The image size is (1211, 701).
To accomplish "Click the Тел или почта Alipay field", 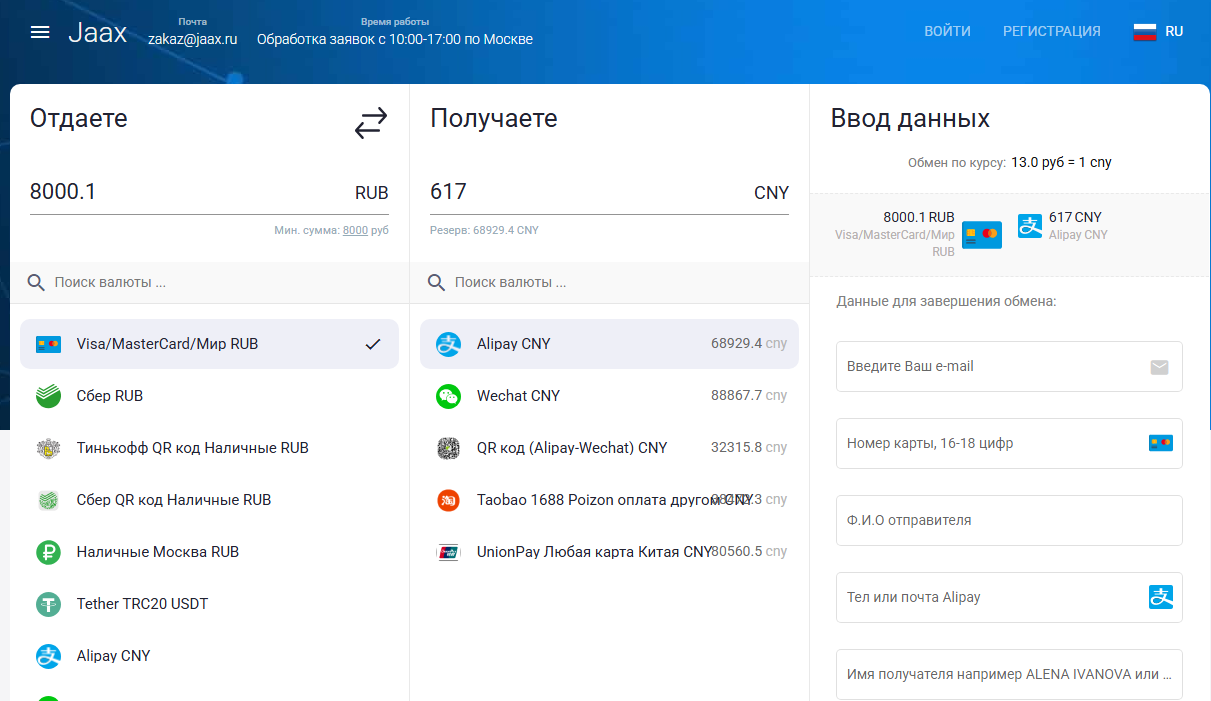I will (1009, 597).
